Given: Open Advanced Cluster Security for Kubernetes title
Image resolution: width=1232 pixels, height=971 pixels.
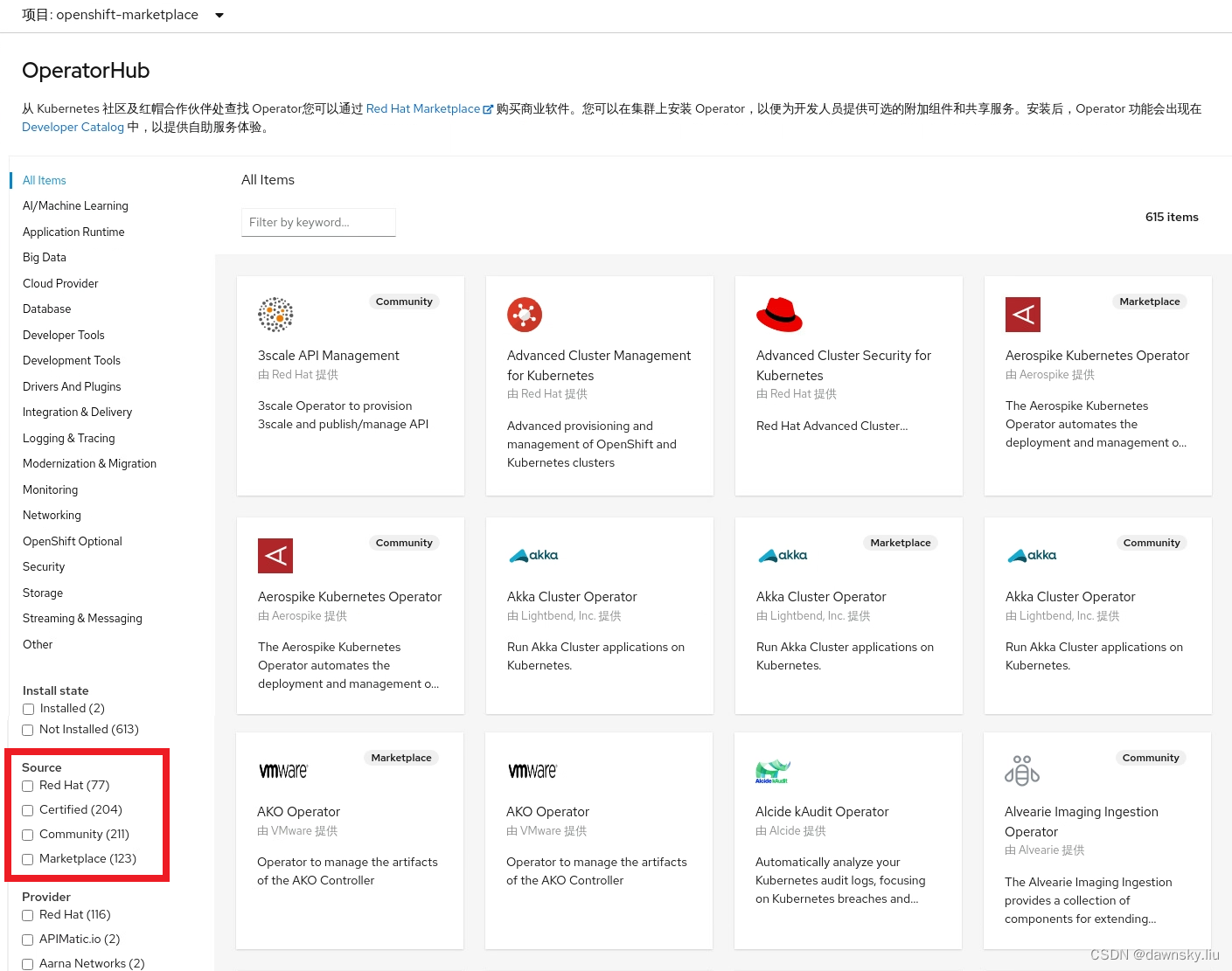Looking at the screenshot, I should point(844,365).
